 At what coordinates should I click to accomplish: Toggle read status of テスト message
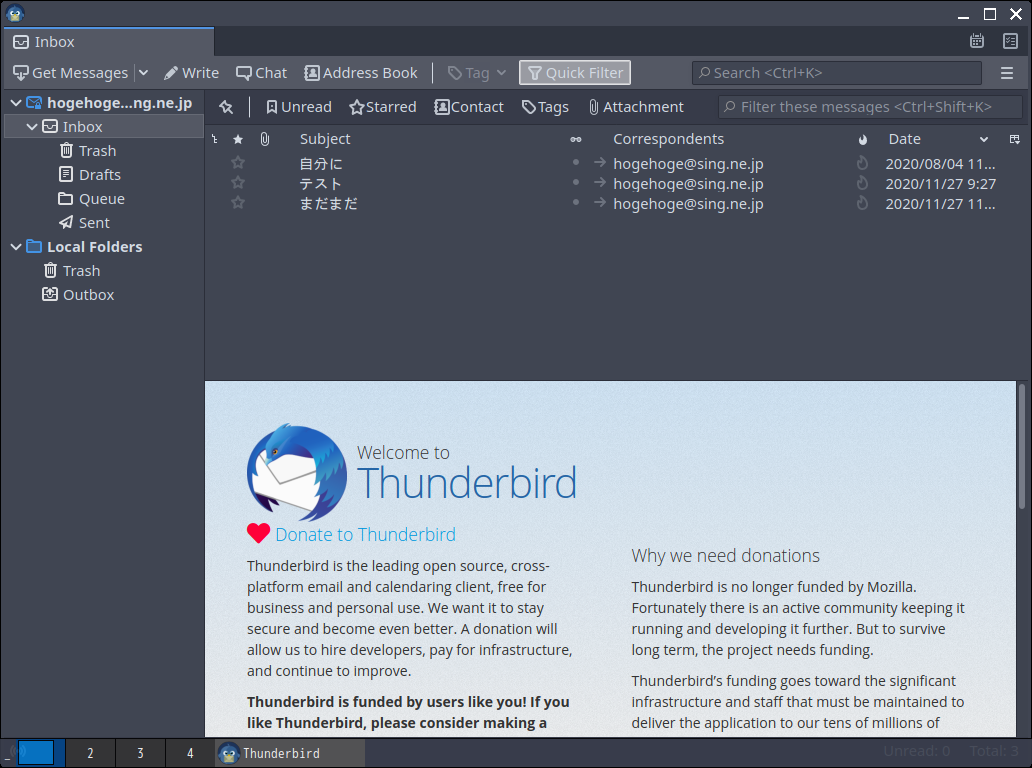tap(576, 182)
